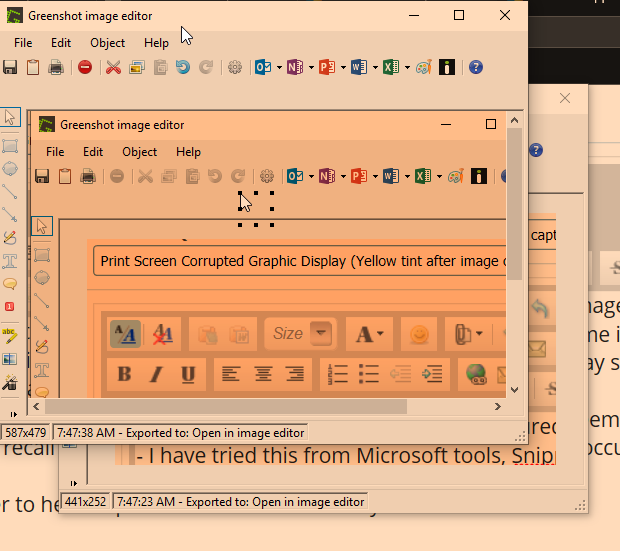Open the Edit menu in front editor
The height and width of the screenshot is (551, 620).
[x=61, y=43]
